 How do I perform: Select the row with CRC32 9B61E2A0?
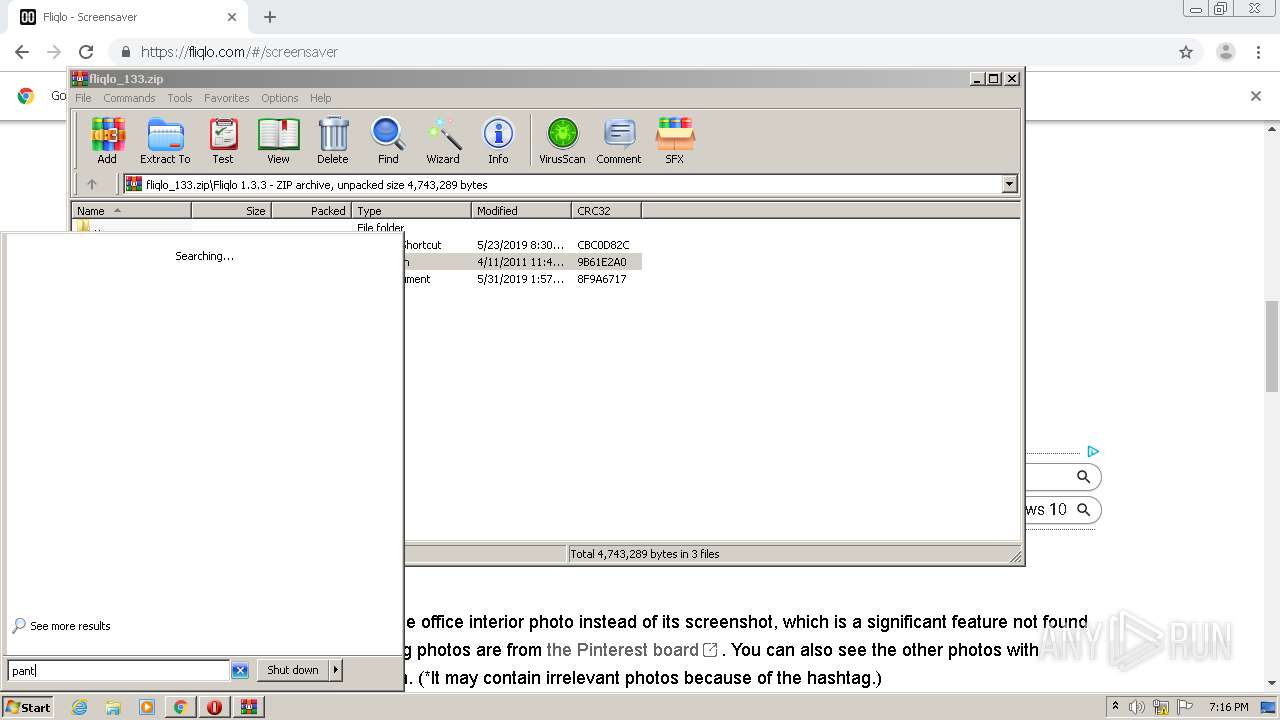point(522,262)
